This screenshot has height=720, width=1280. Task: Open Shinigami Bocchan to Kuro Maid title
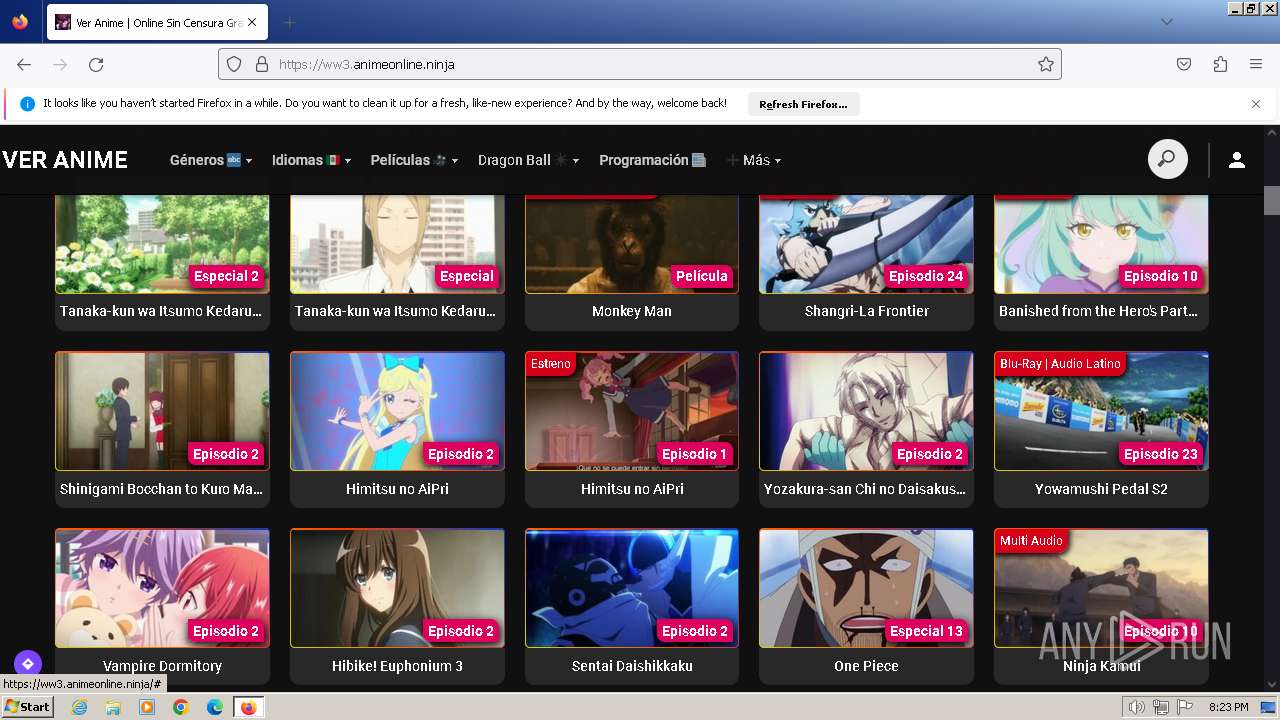[x=162, y=489]
